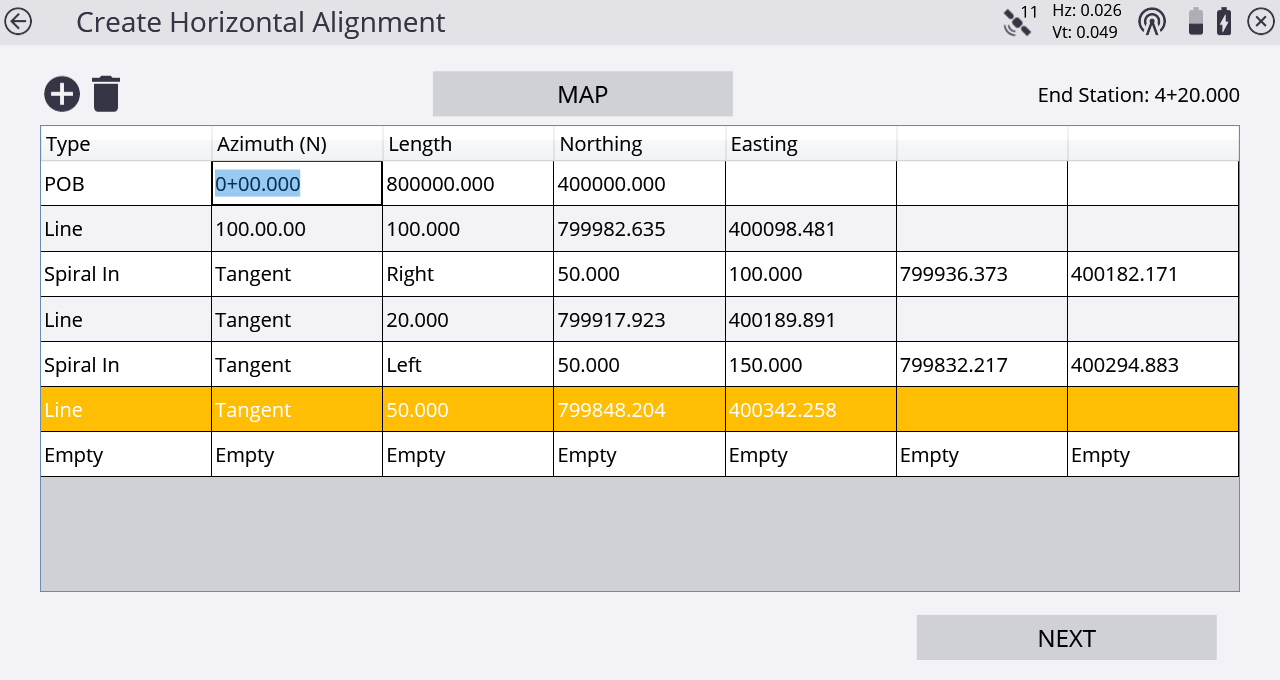Screen dimensions: 1280x680
Task: Click the back arrow icon
Action: pos(19,21)
